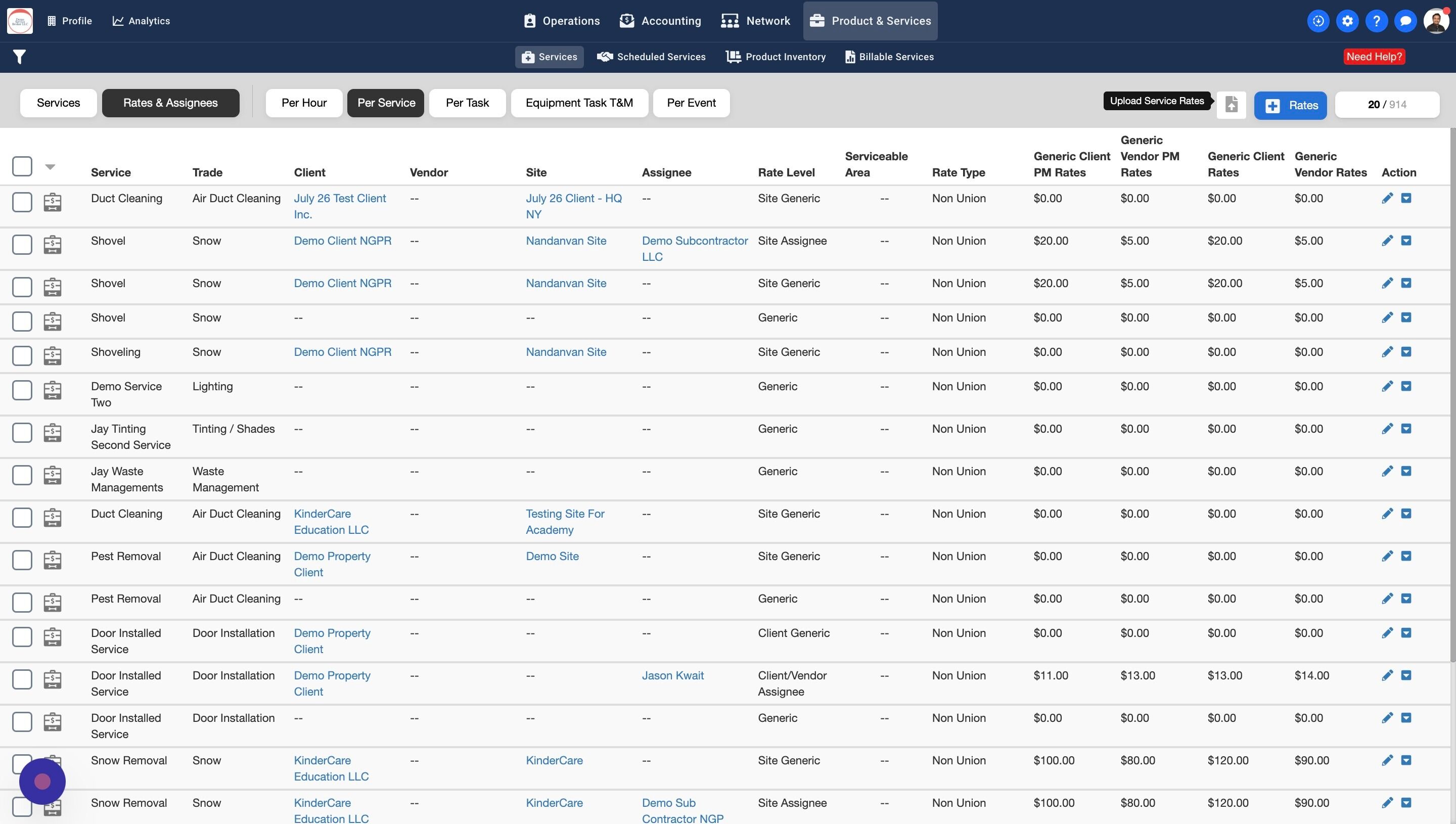The width and height of the screenshot is (1456, 824).
Task: Click the upload service rates icon
Action: [x=1232, y=105]
